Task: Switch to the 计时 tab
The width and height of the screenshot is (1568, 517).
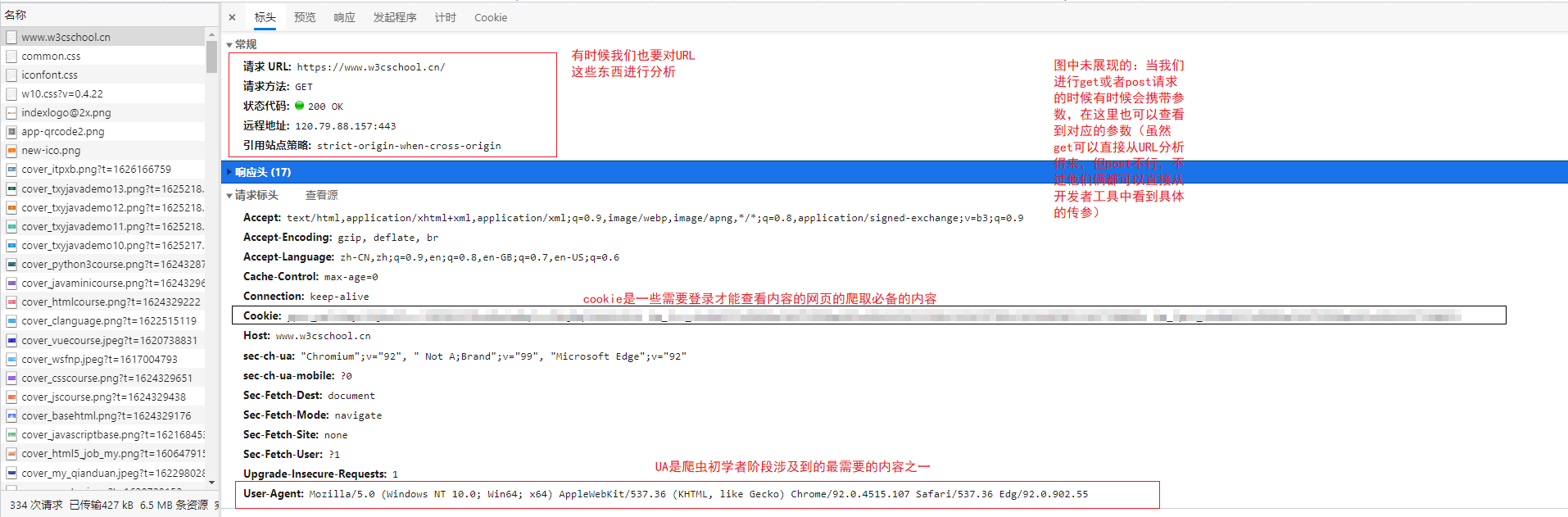Action: (445, 17)
